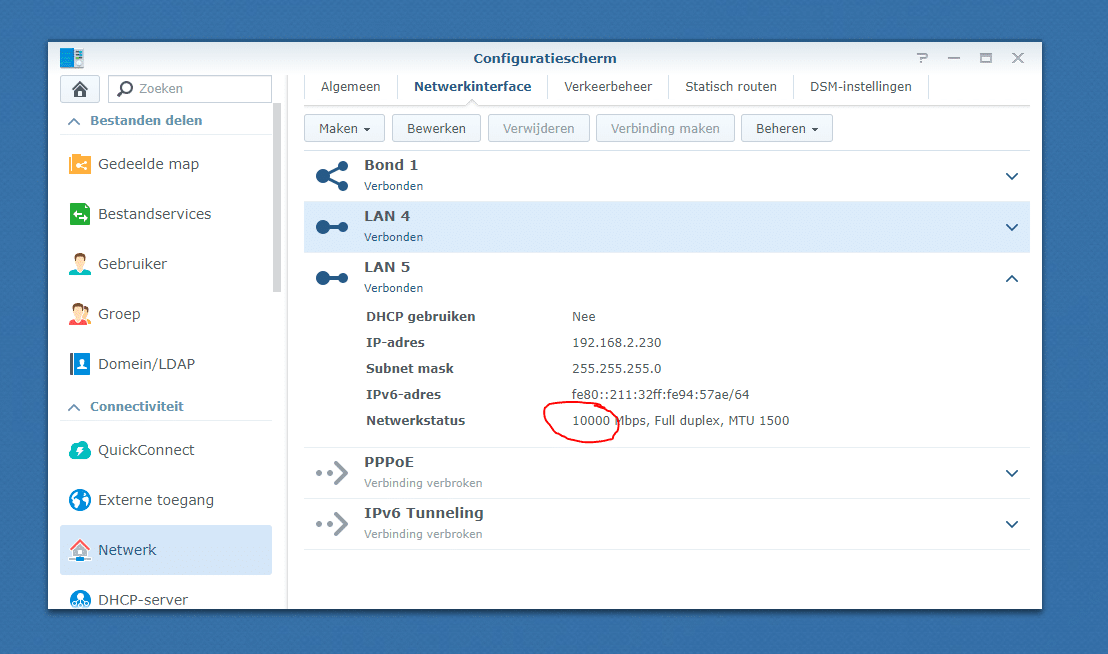Open QuickConnect in sidebar
Image resolution: width=1108 pixels, height=654 pixels.
click(166, 450)
